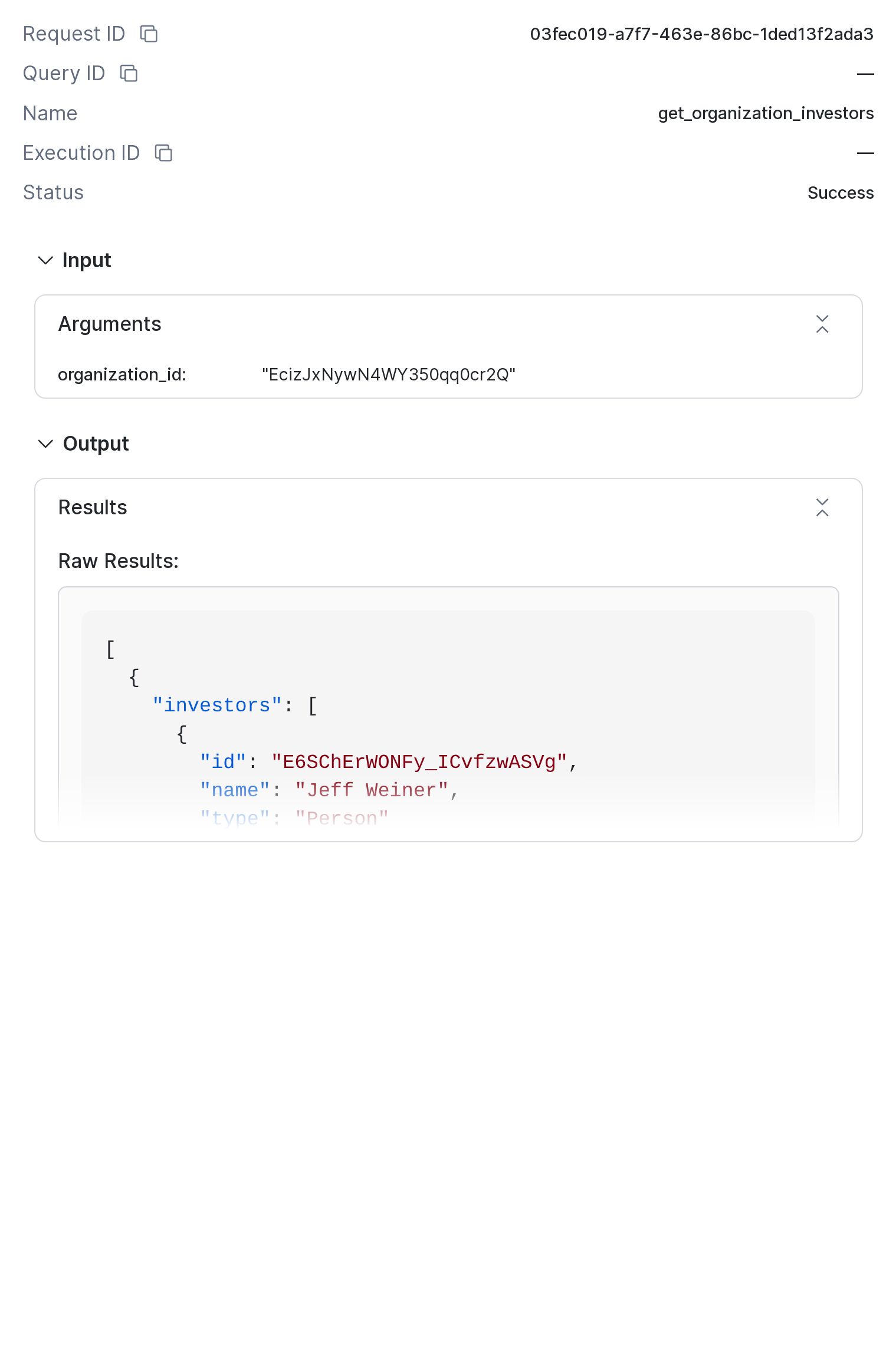This screenshot has width=896, height=1369.
Task: Click the Input section heading
Action: [x=87, y=261]
